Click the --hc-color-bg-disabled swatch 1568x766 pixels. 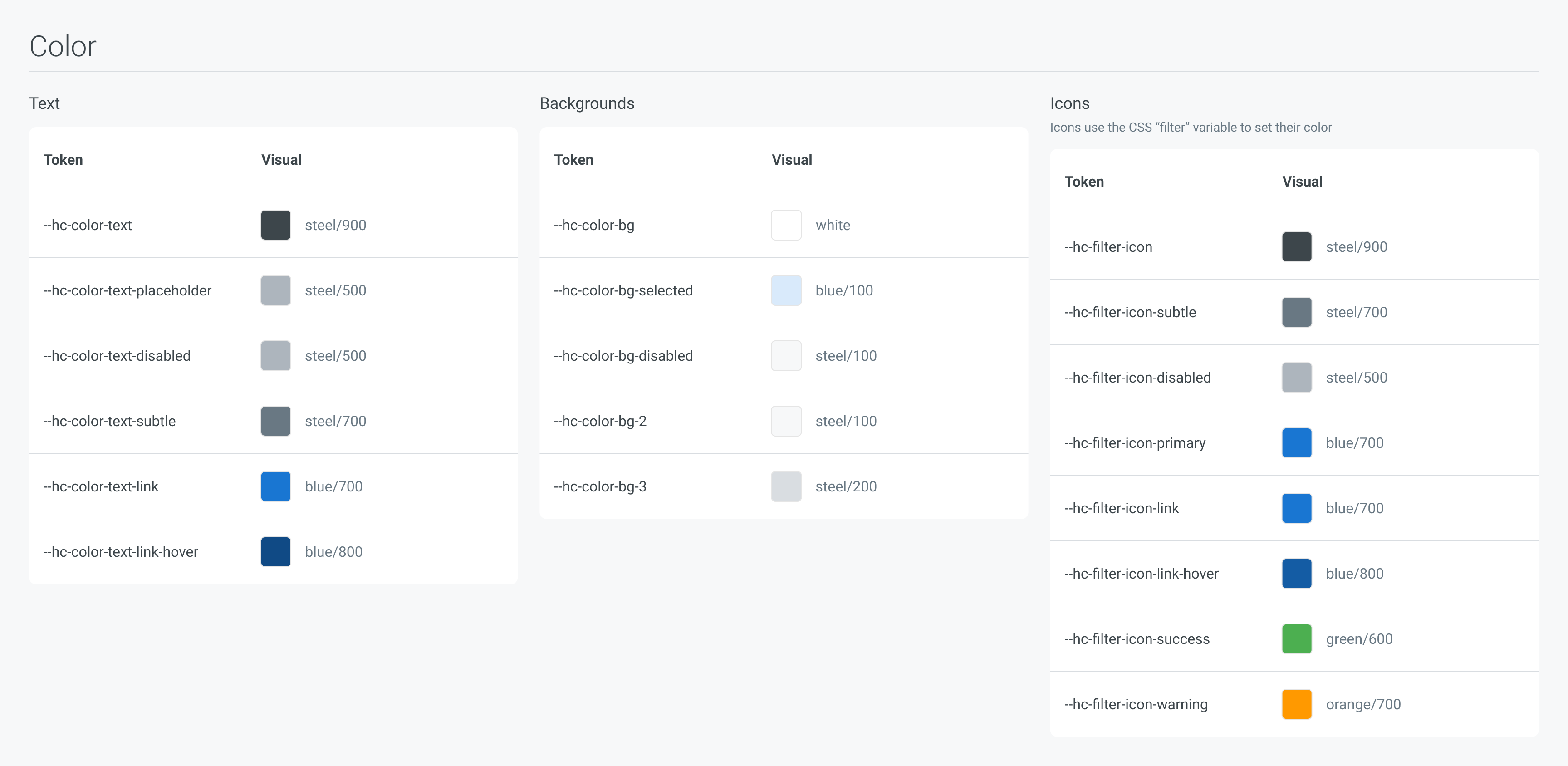786,356
